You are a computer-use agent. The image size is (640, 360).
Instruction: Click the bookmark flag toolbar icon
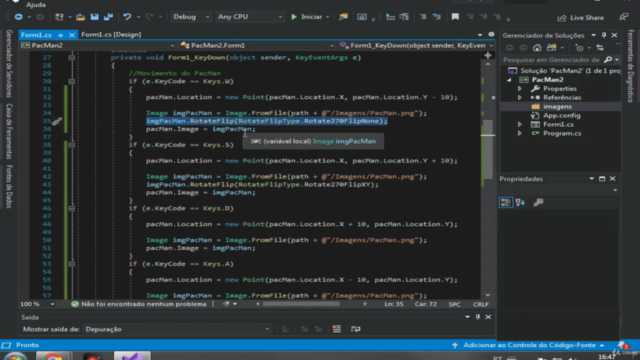(x=455, y=17)
